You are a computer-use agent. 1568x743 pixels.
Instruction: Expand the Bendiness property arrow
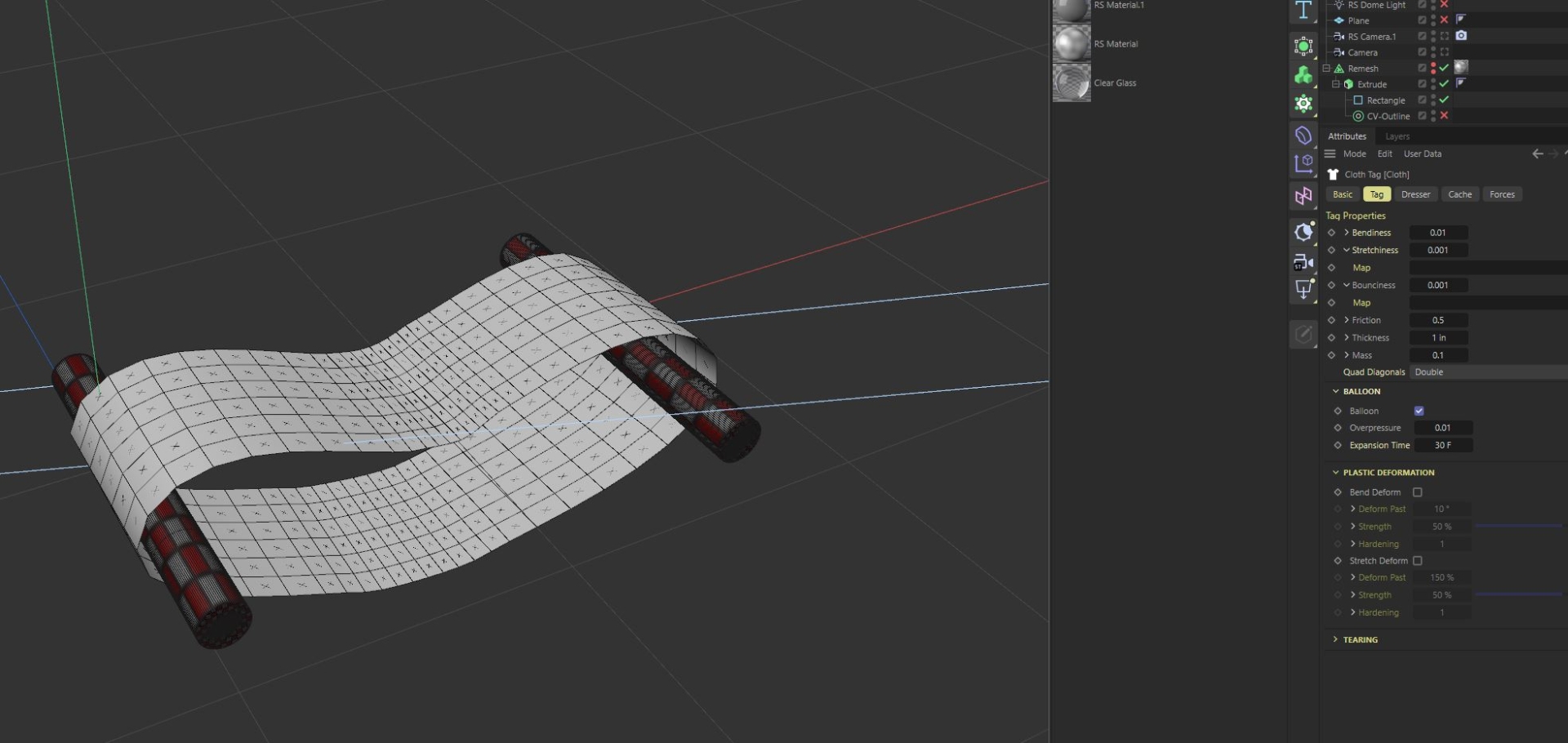pos(1347,233)
